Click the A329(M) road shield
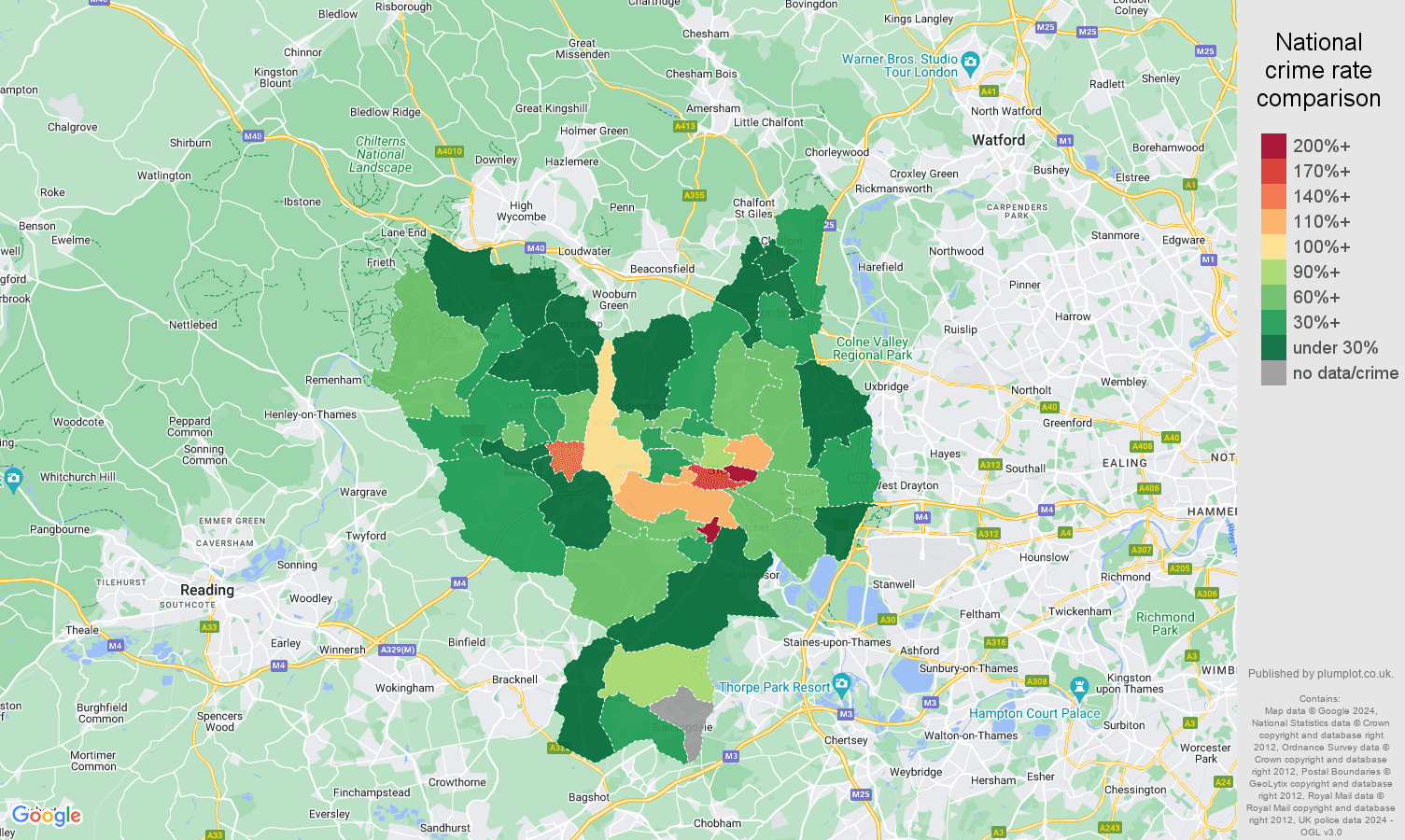This screenshot has height=840, width=1405. coord(398,650)
